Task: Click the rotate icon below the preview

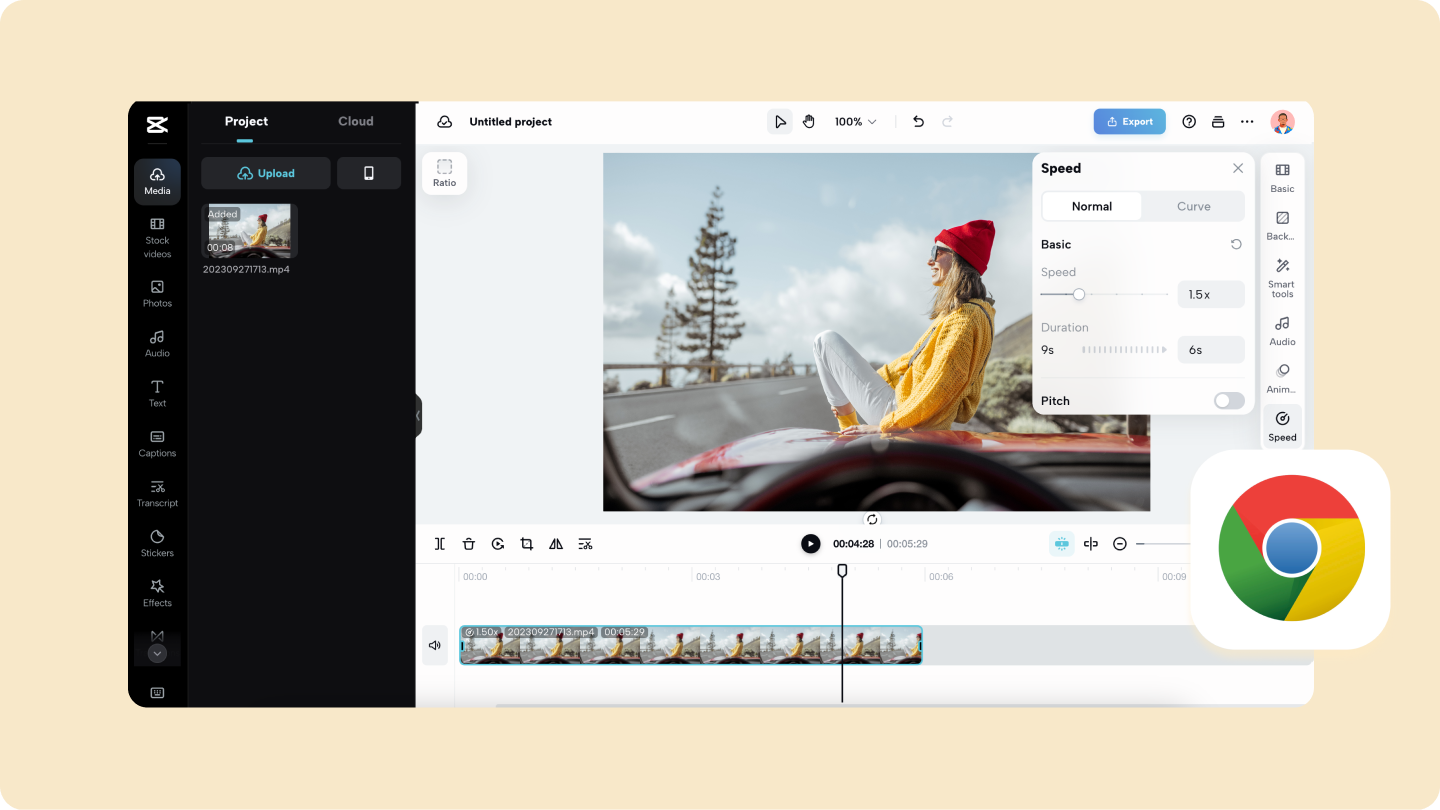Action: [x=872, y=519]
